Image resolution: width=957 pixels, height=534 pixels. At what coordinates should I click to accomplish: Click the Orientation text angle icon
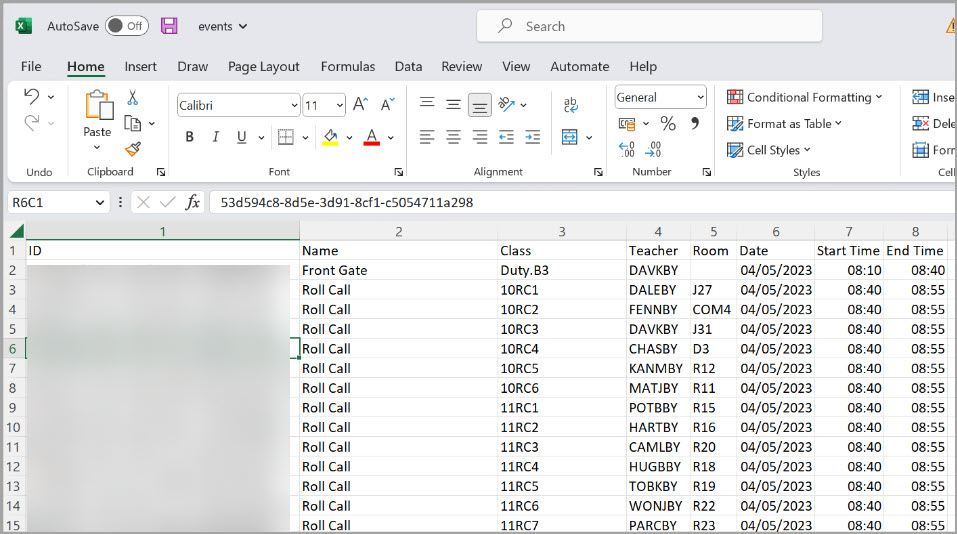[507, 104]
